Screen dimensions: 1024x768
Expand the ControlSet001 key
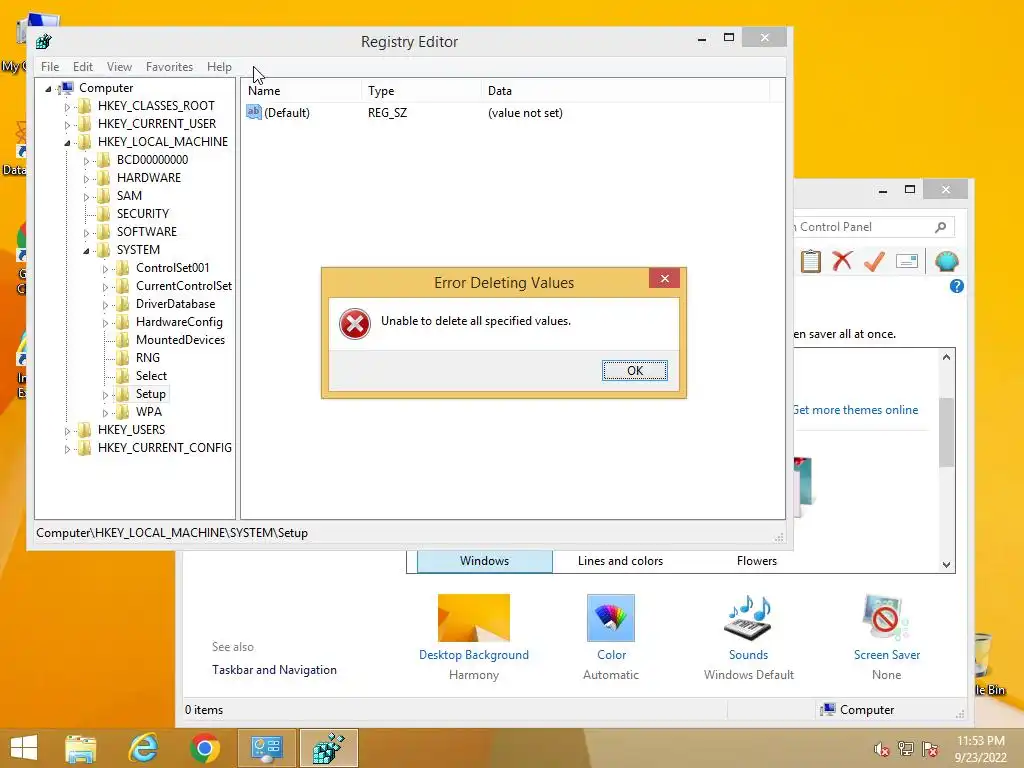(105, 268)
